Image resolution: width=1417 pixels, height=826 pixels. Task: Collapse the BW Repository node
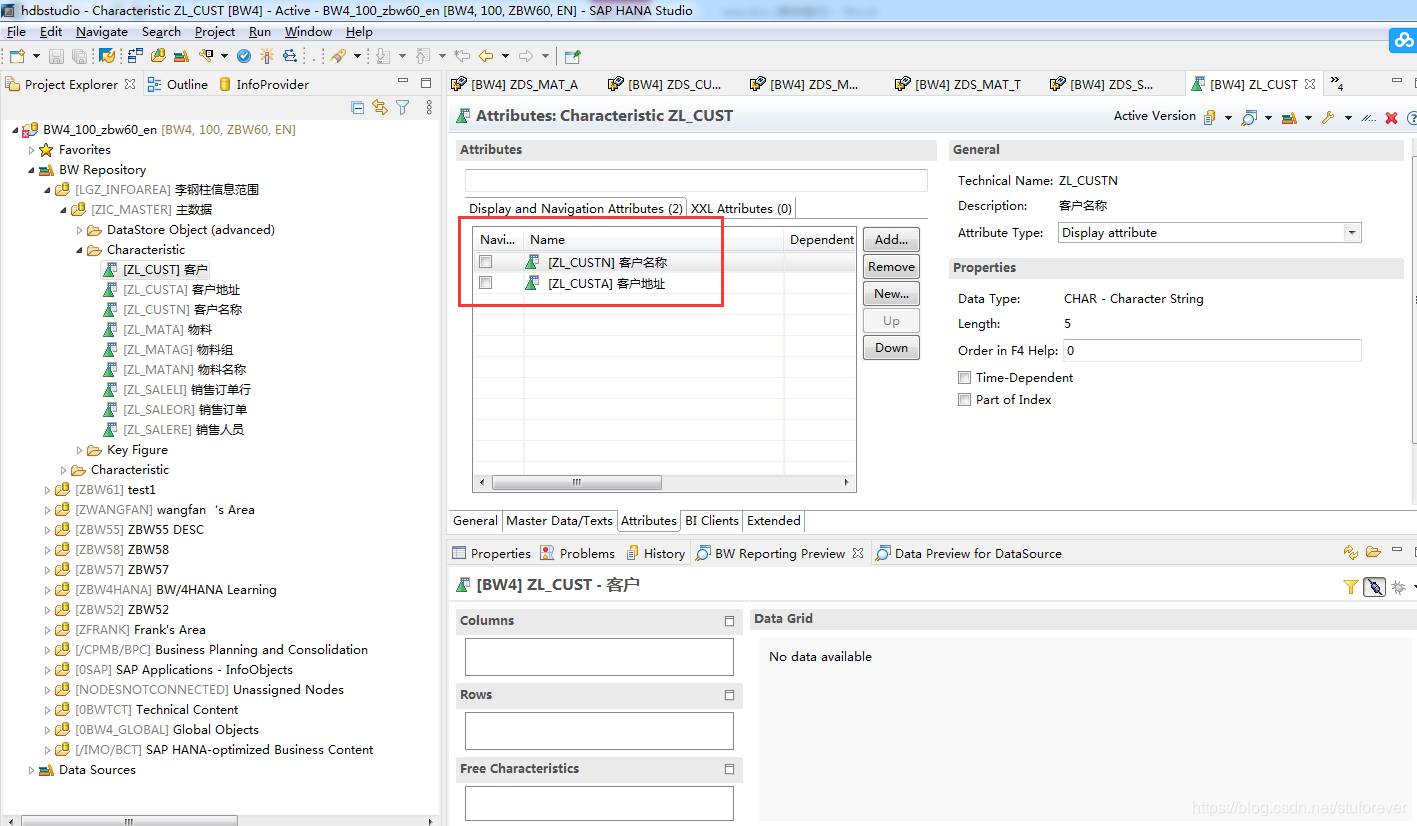(x=31, y=170)
